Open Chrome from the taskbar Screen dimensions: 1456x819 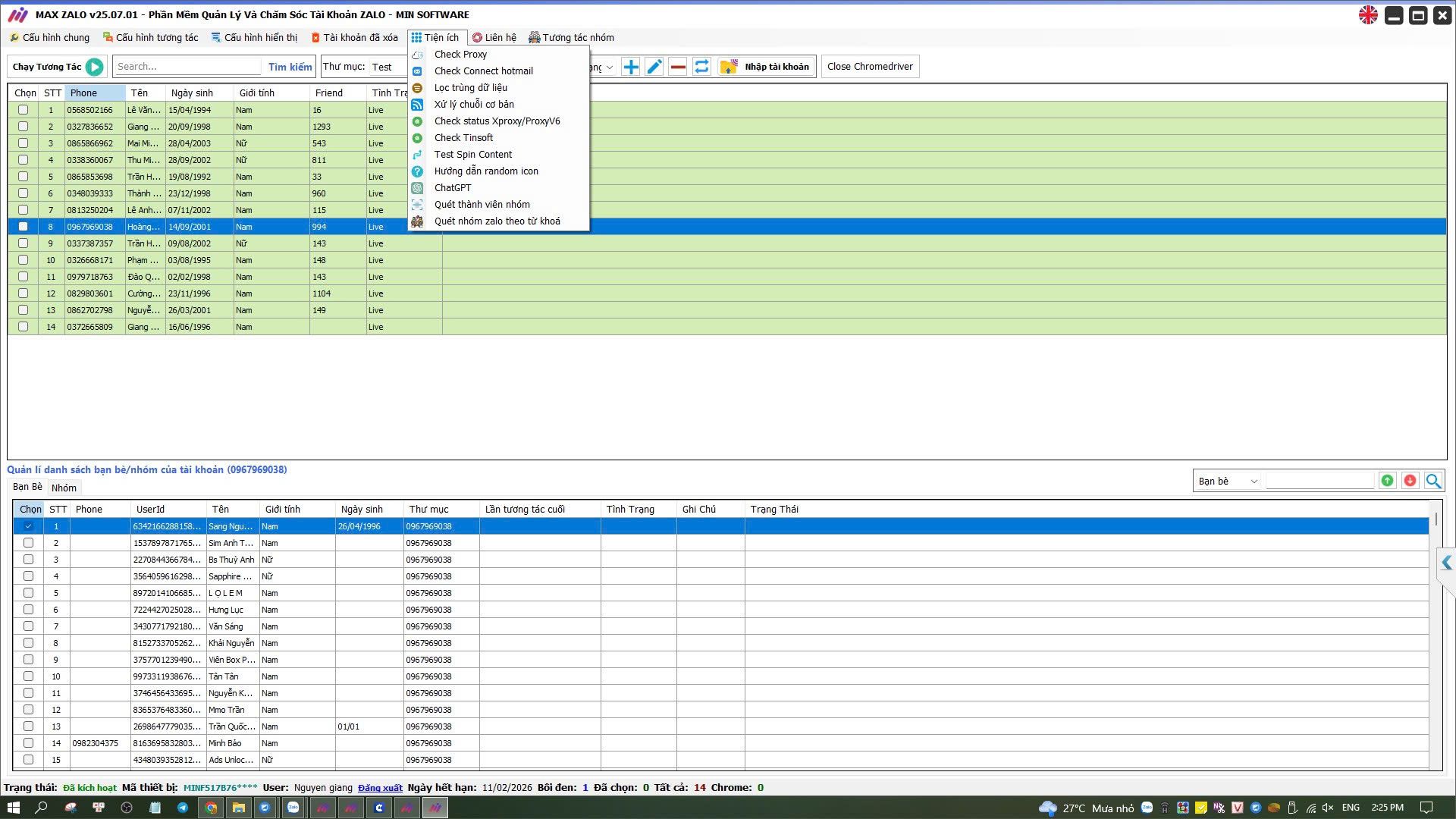(x=211, y=808)
